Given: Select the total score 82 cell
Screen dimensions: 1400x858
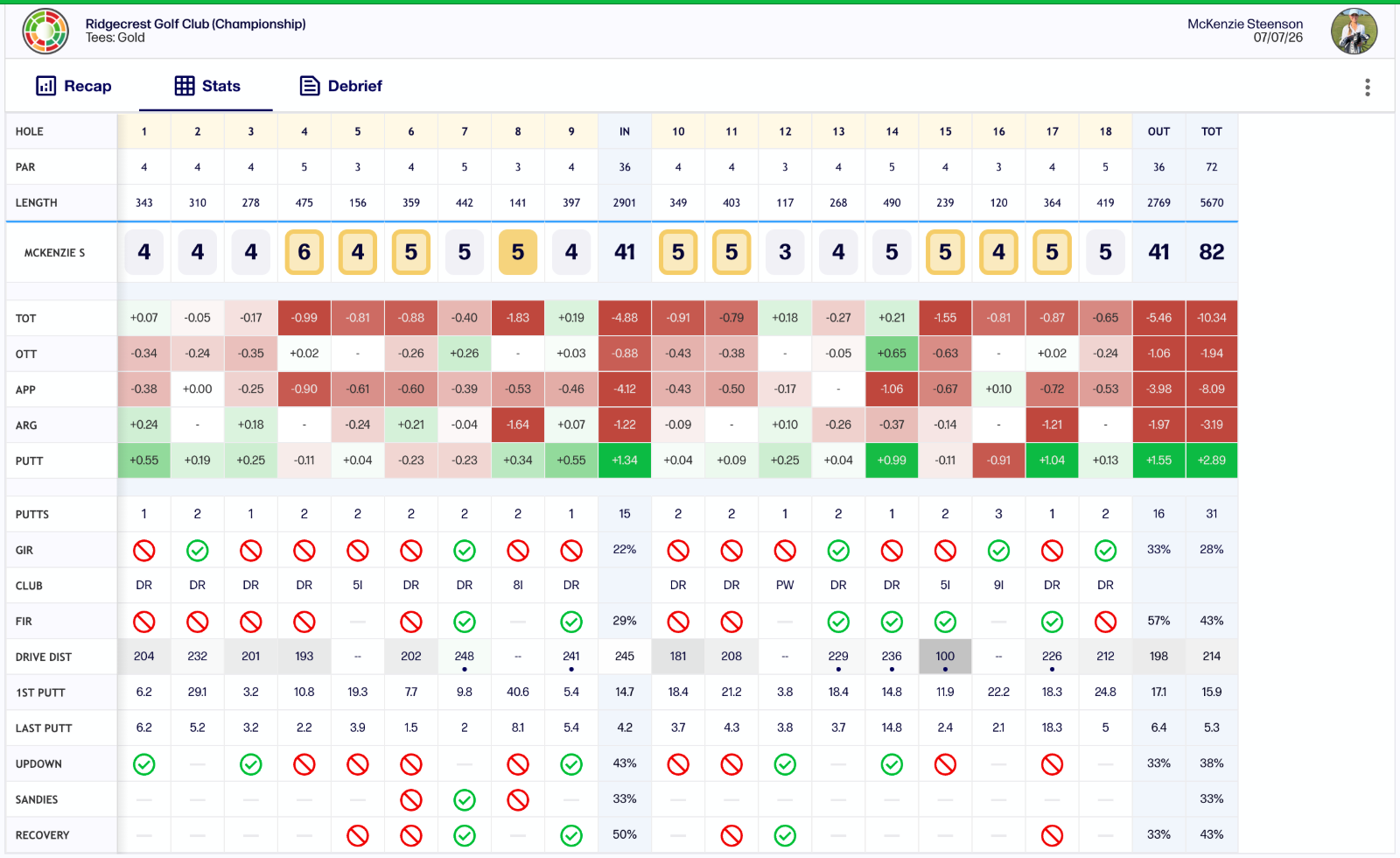Looking at the screenshot, I should pos(1212,252).
